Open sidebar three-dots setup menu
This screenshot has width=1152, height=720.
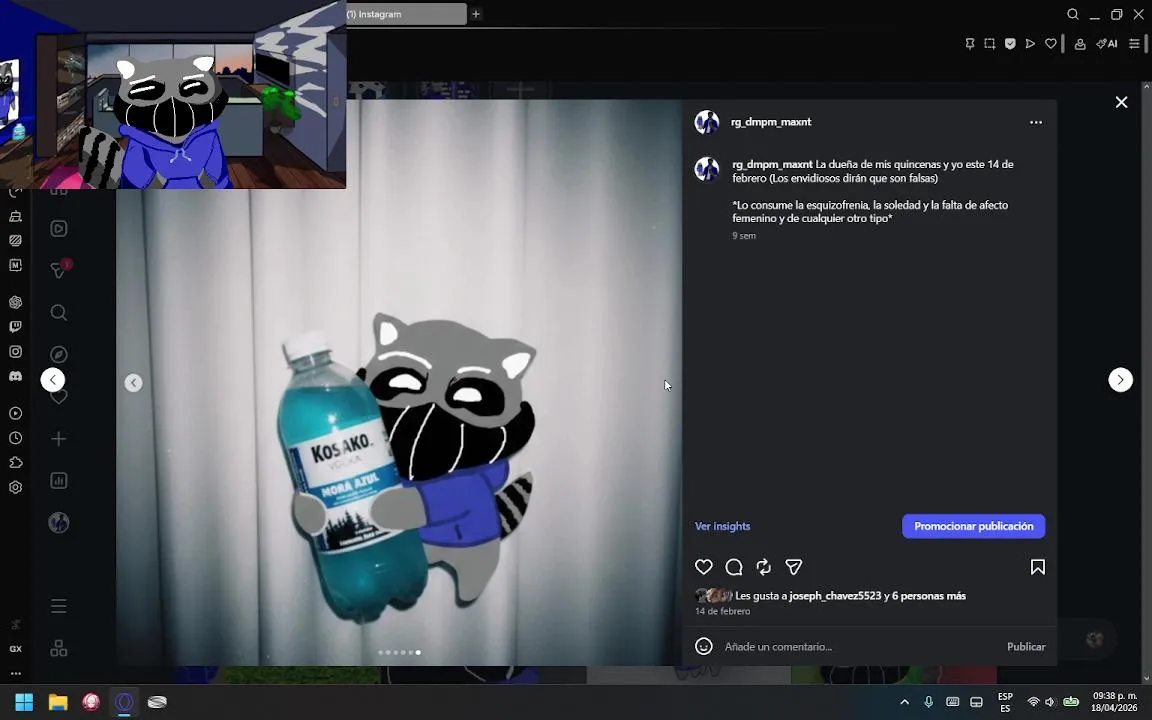(x=15, y=673)
